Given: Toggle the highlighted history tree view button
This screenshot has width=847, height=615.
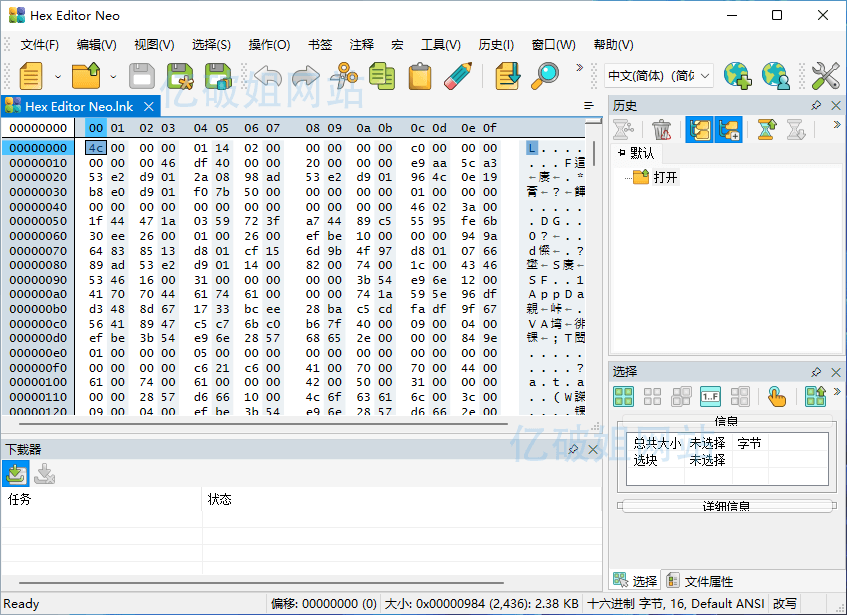Looking at the screenshot, I should [697, 129].
